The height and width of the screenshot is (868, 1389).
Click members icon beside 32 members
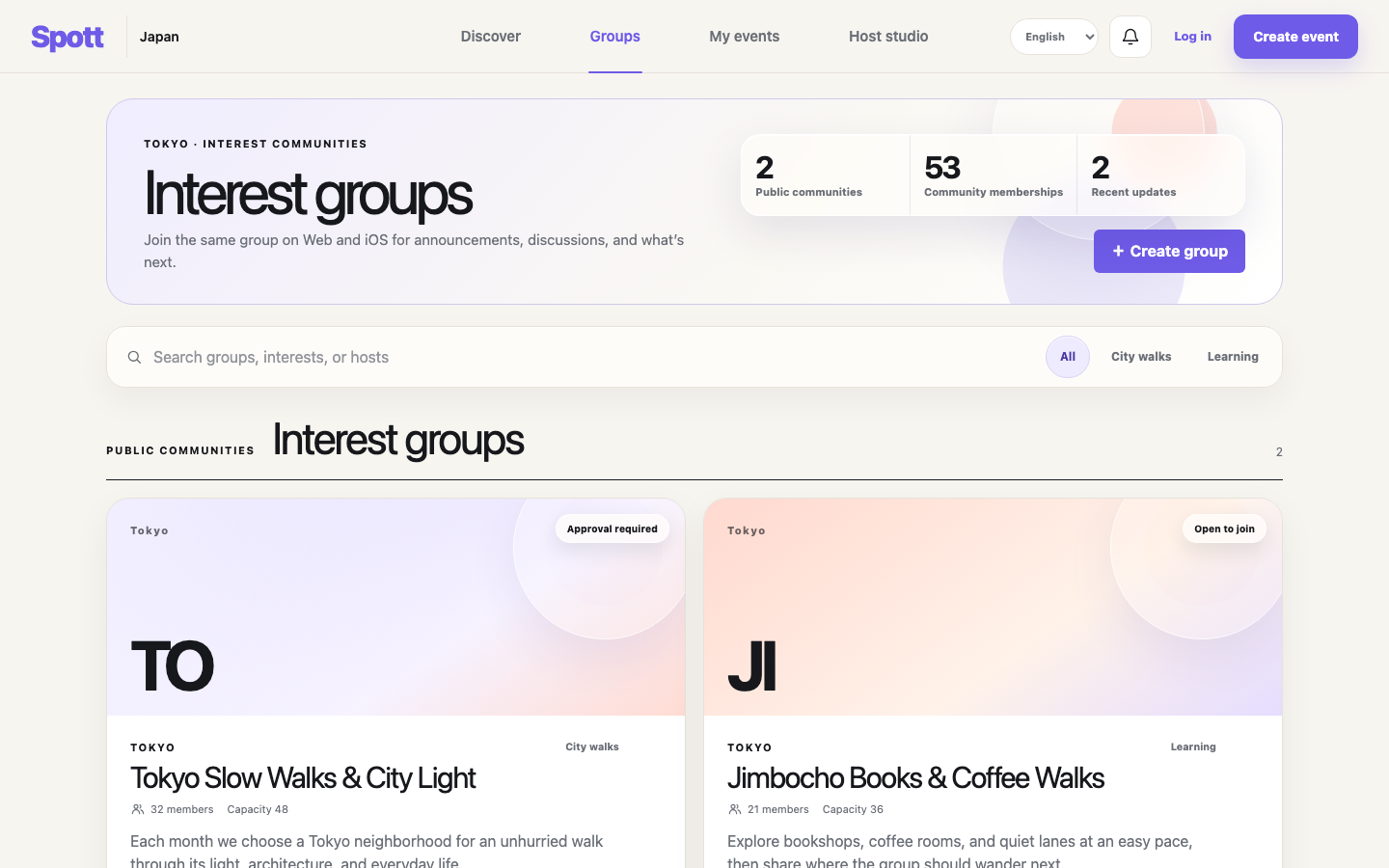pyautogui.click(x=138, y=809)
